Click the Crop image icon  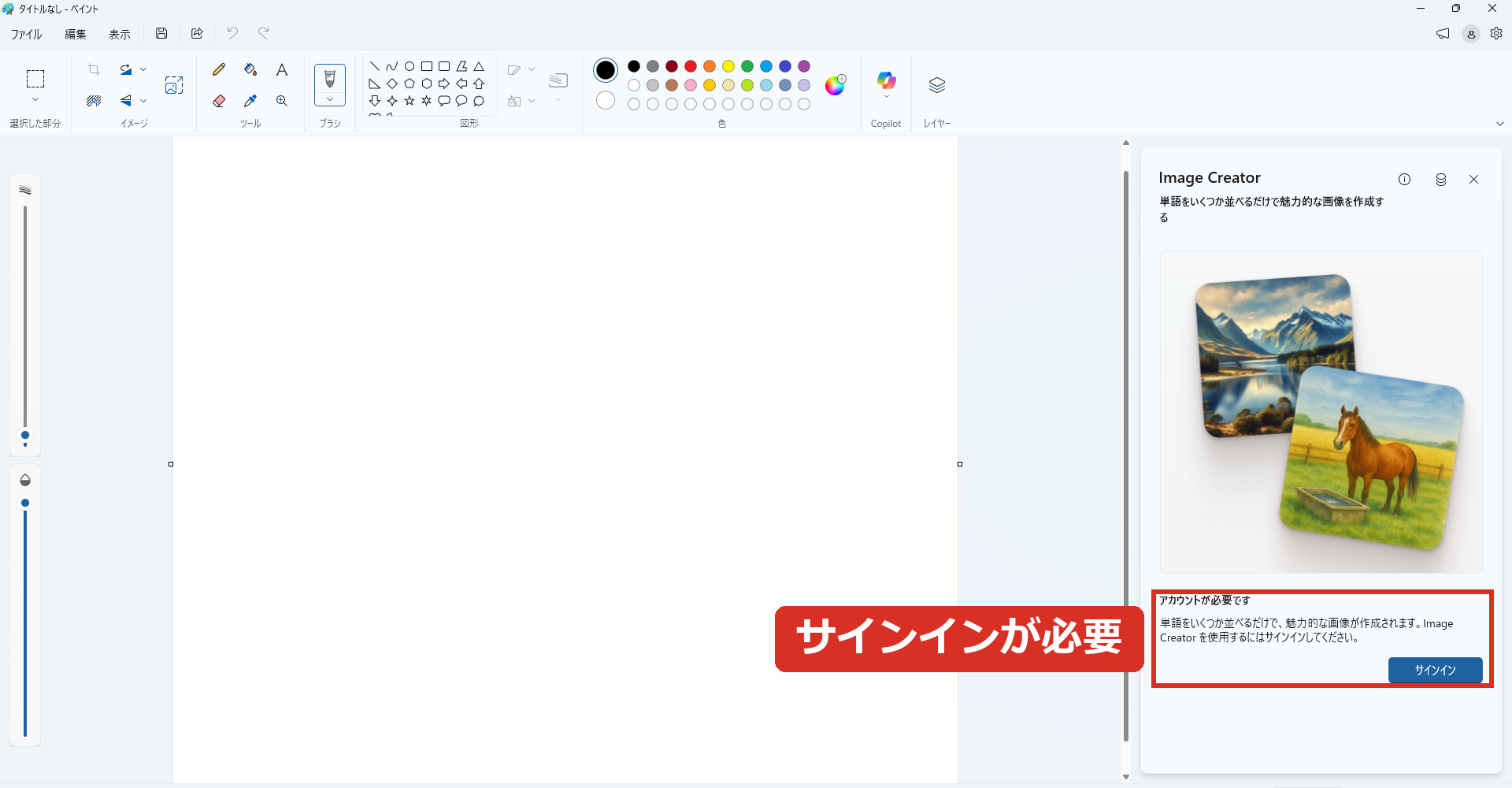pyautogui.click(x=94, y=69)
